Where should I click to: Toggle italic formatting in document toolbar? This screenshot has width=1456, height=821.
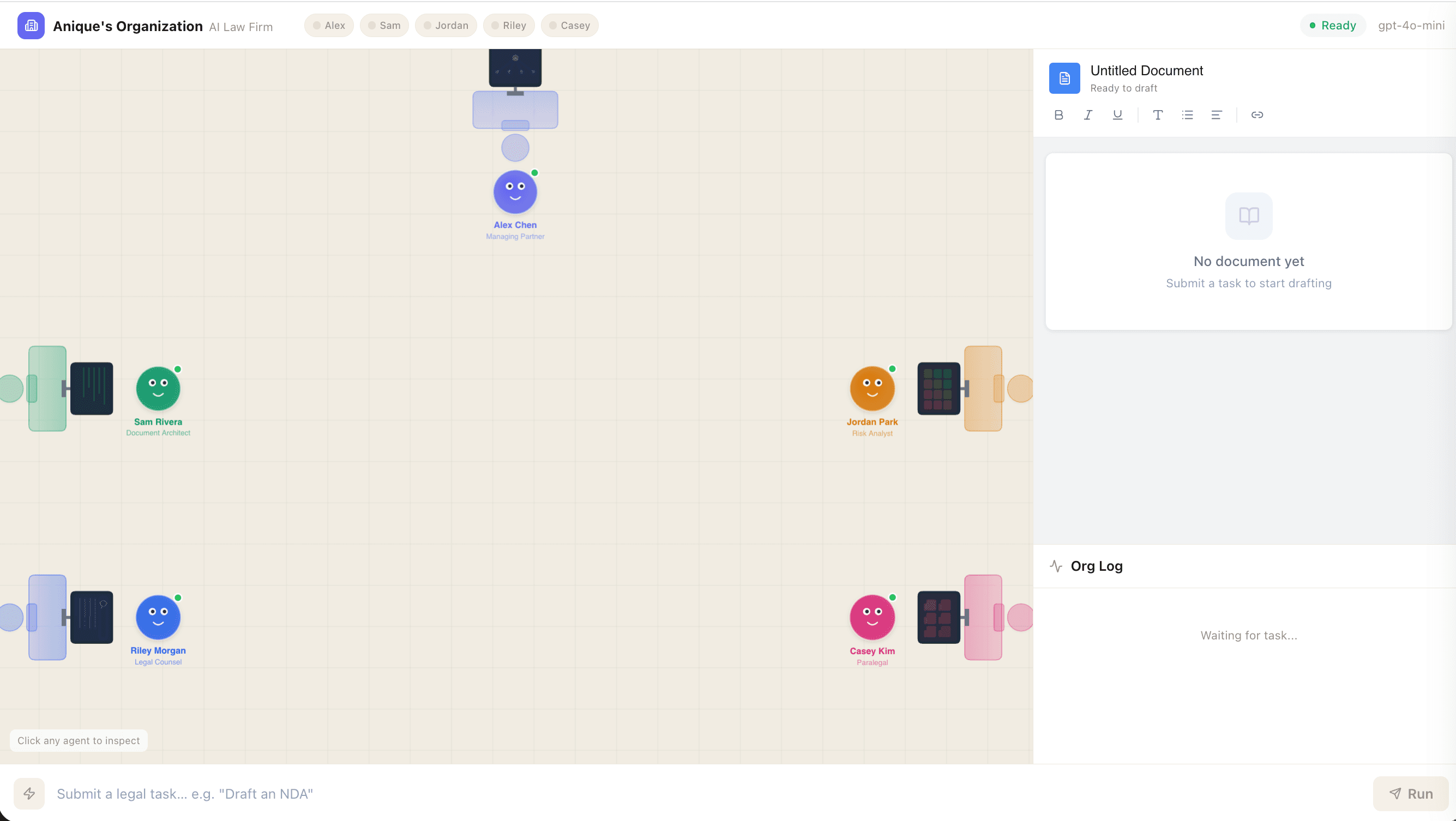pyautogui.click(x=1088, y=115)
